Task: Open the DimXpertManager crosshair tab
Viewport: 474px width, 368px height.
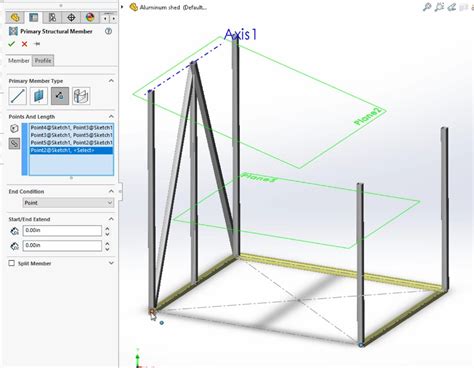Action: click(71, 17)
